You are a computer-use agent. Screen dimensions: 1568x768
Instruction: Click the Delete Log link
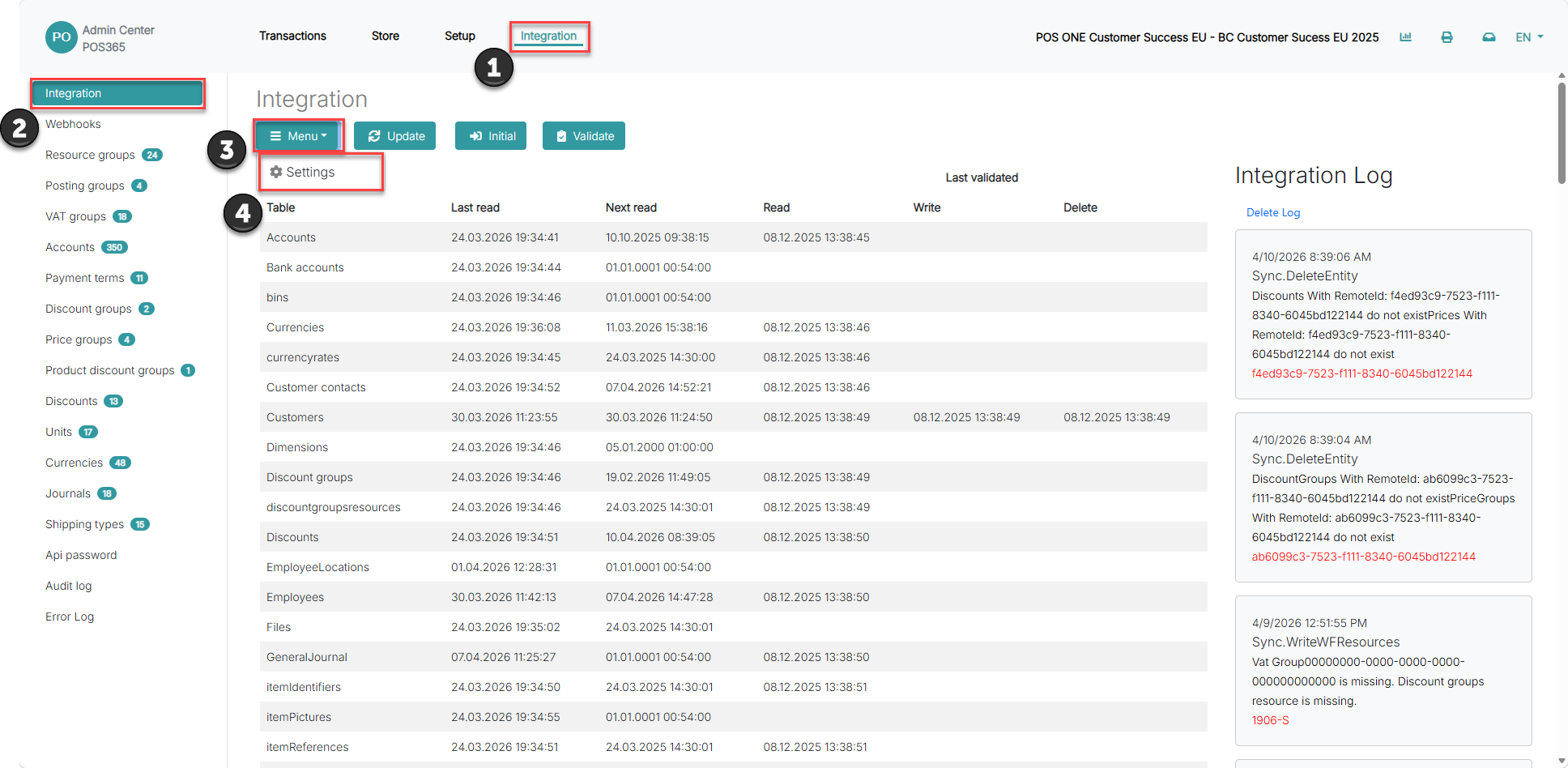tap(1273, 212)
